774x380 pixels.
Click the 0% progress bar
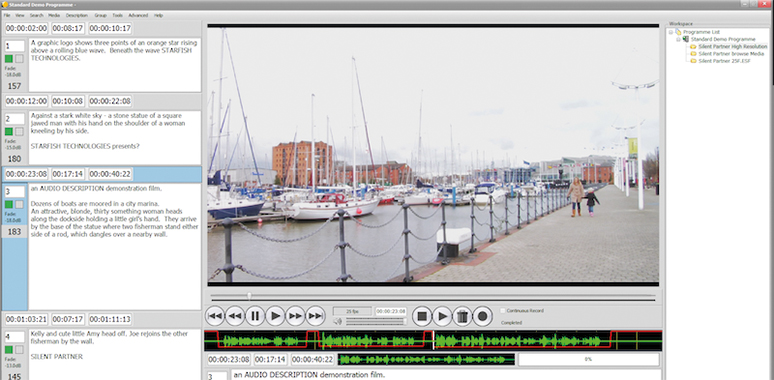coord(588,359)
